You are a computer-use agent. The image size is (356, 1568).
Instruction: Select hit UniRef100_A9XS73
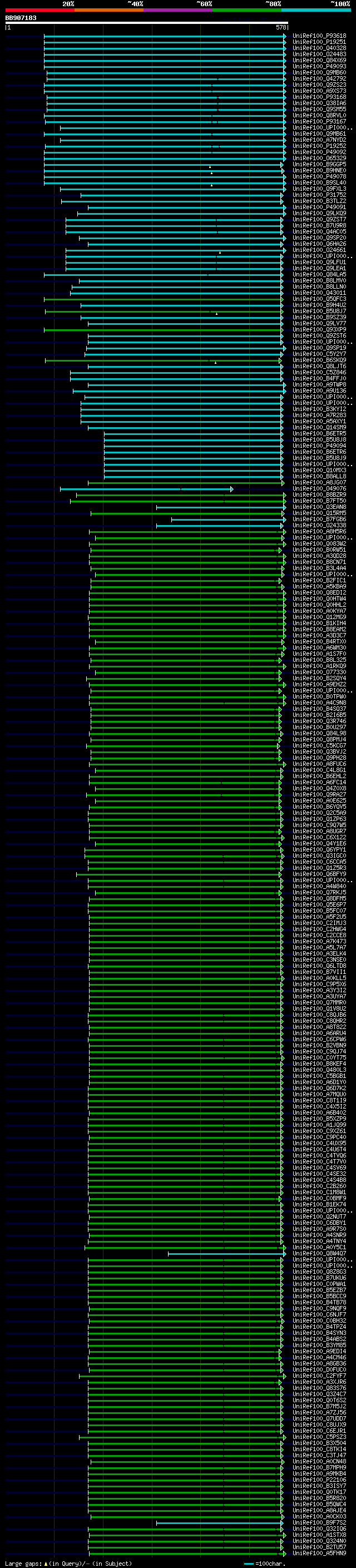319,91
